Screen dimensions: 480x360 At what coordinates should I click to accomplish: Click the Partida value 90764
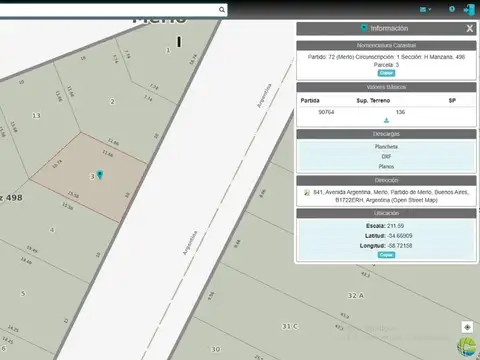click(x=326, y=112)
